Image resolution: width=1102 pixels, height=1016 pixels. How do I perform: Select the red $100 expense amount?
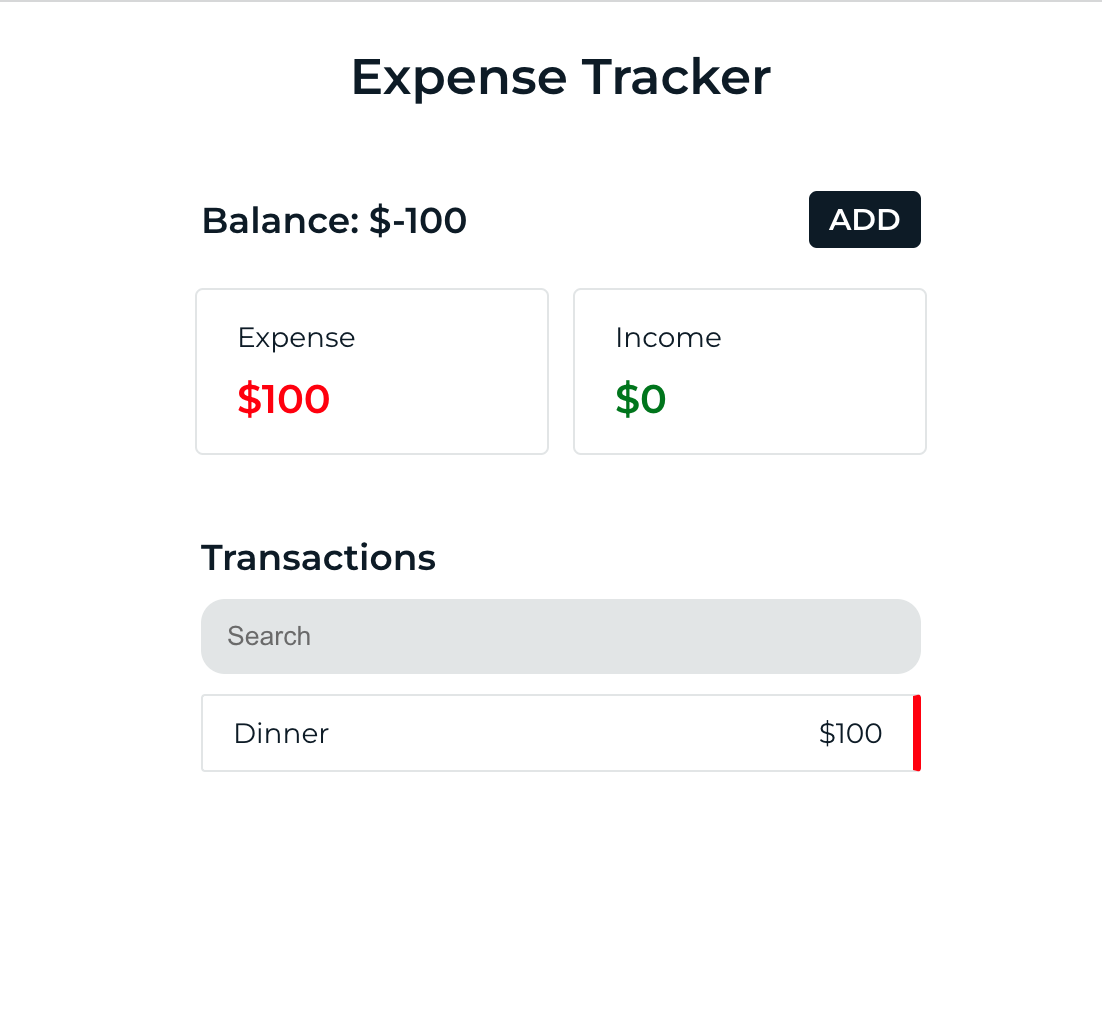tap(284, 399)
